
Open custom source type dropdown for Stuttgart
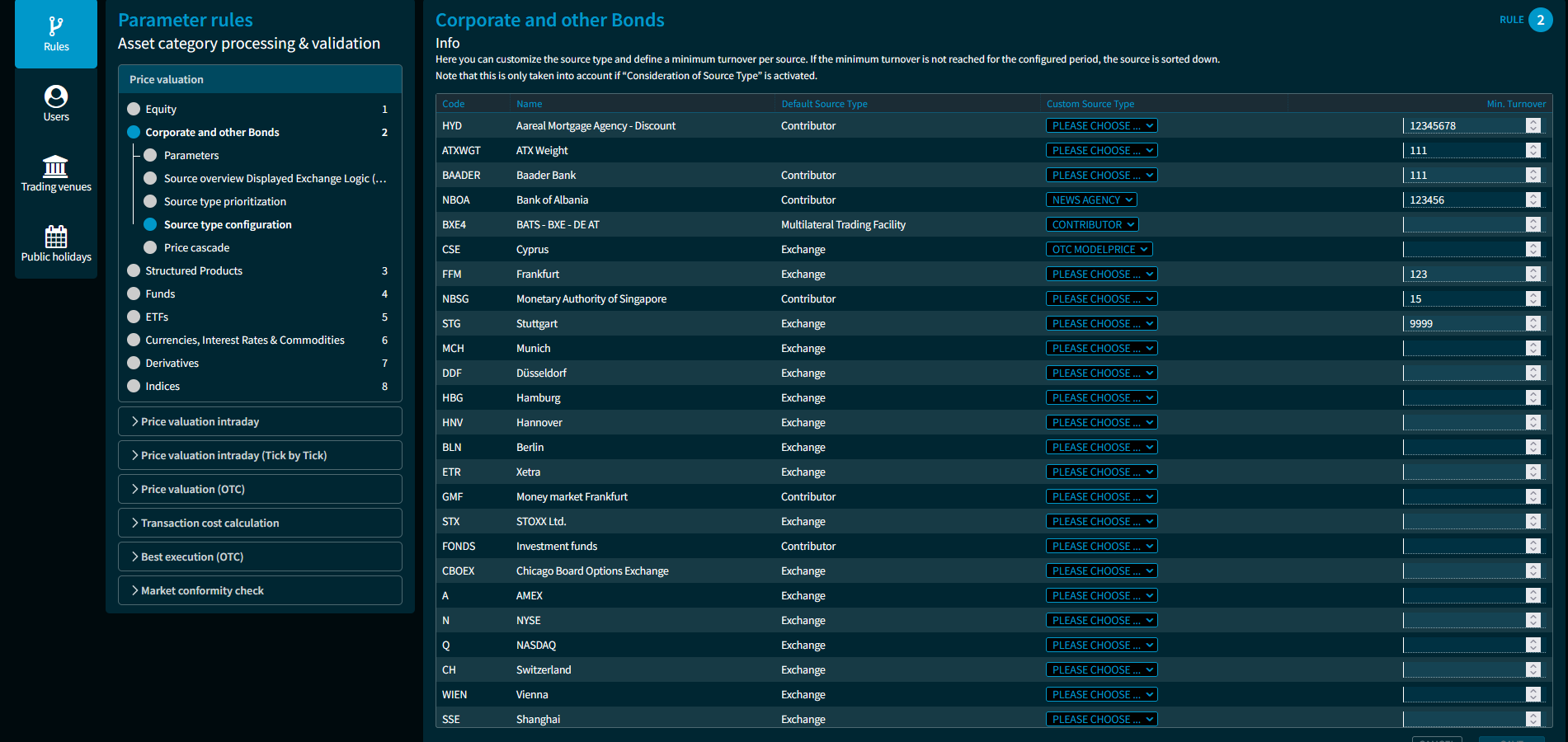1101,323
